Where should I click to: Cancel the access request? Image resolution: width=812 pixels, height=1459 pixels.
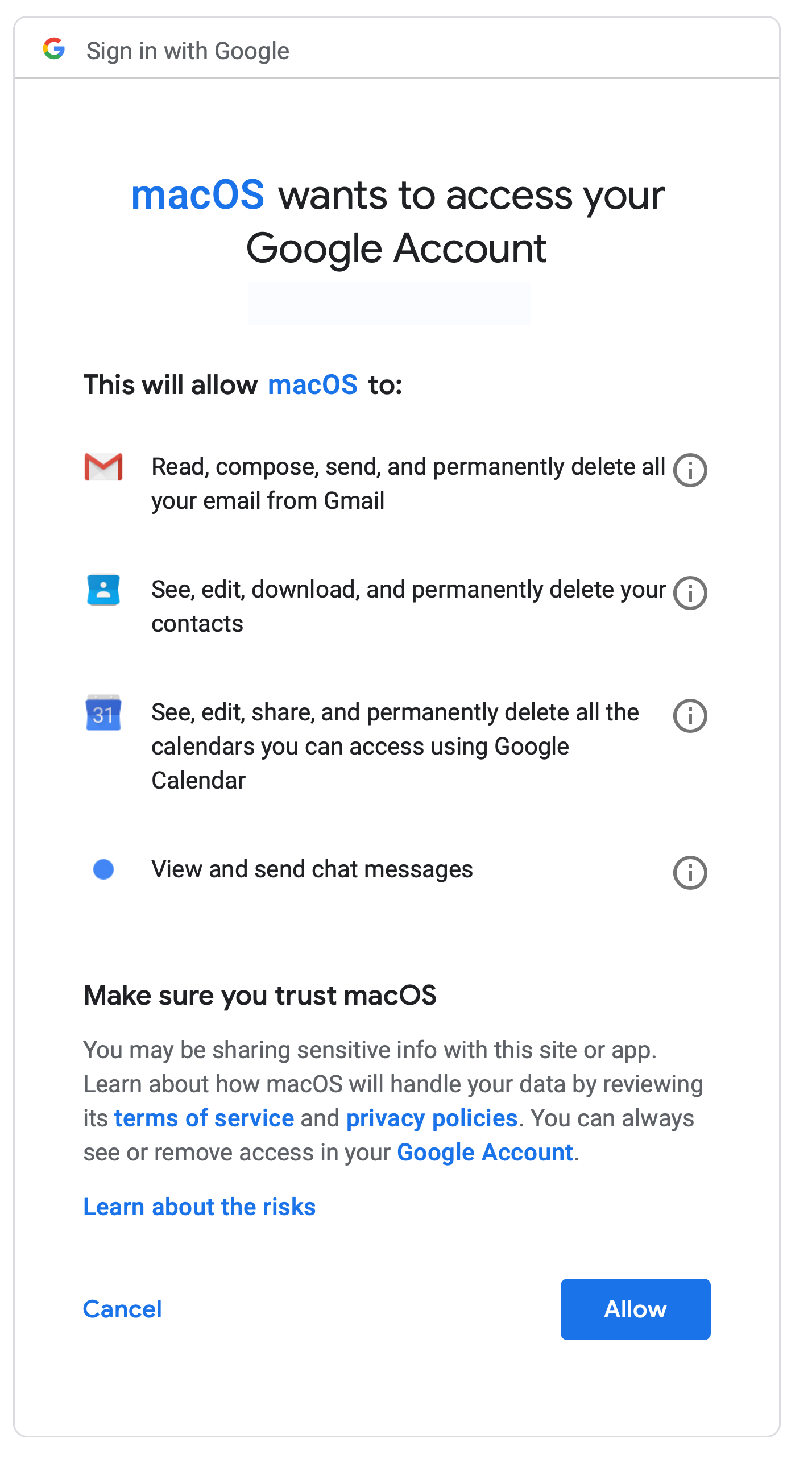(x=122, y=1309)
